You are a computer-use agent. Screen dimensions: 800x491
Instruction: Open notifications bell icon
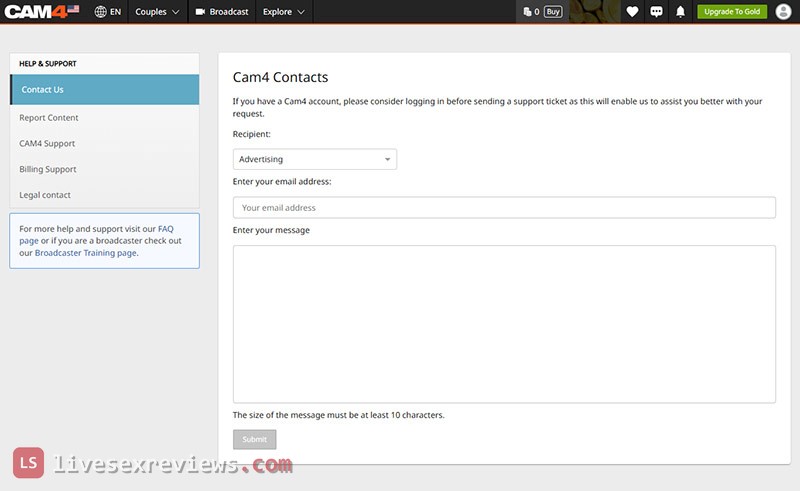tap(680, 12)
